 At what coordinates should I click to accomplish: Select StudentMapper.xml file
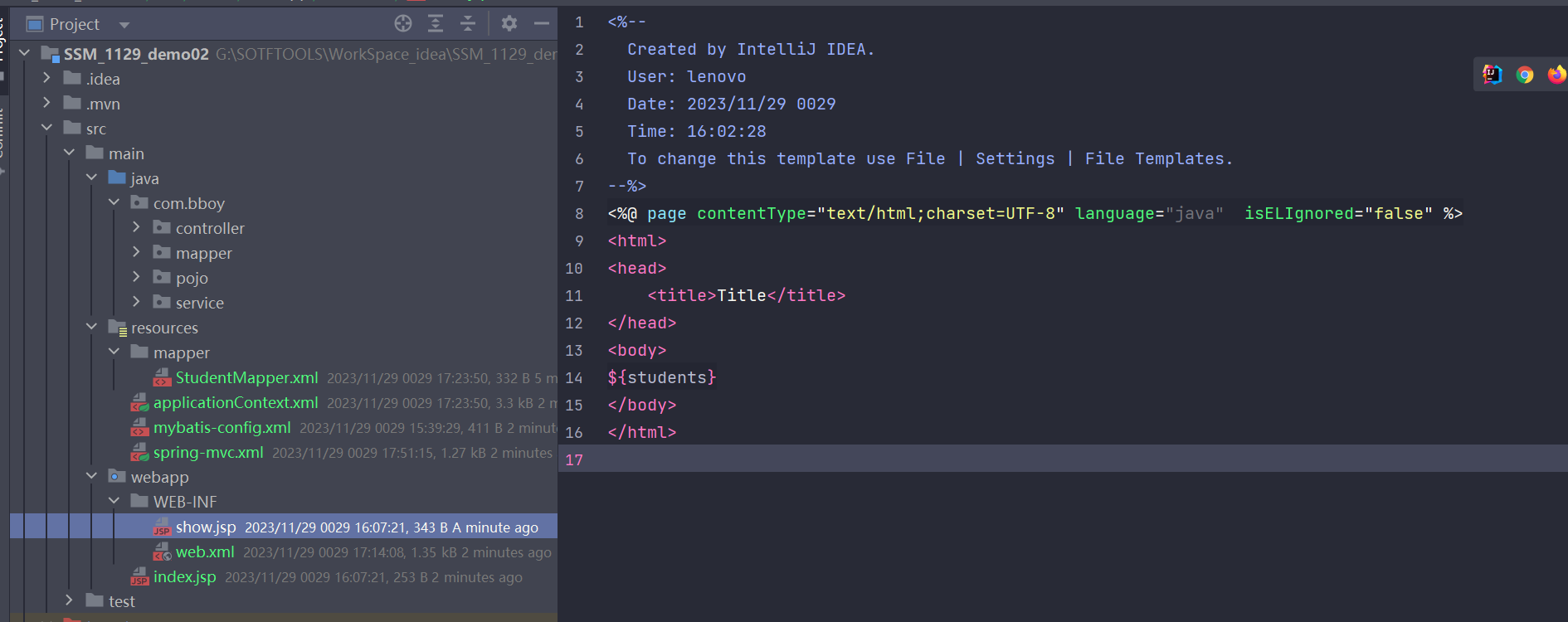point(246,377)
